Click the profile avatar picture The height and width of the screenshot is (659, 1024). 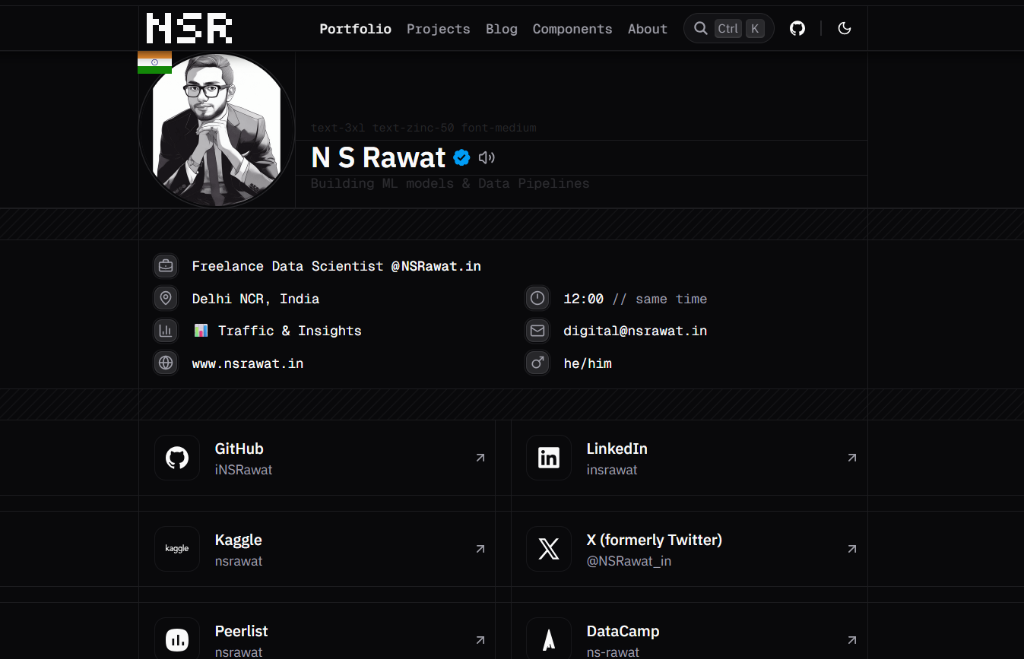[x=217, y=130]
